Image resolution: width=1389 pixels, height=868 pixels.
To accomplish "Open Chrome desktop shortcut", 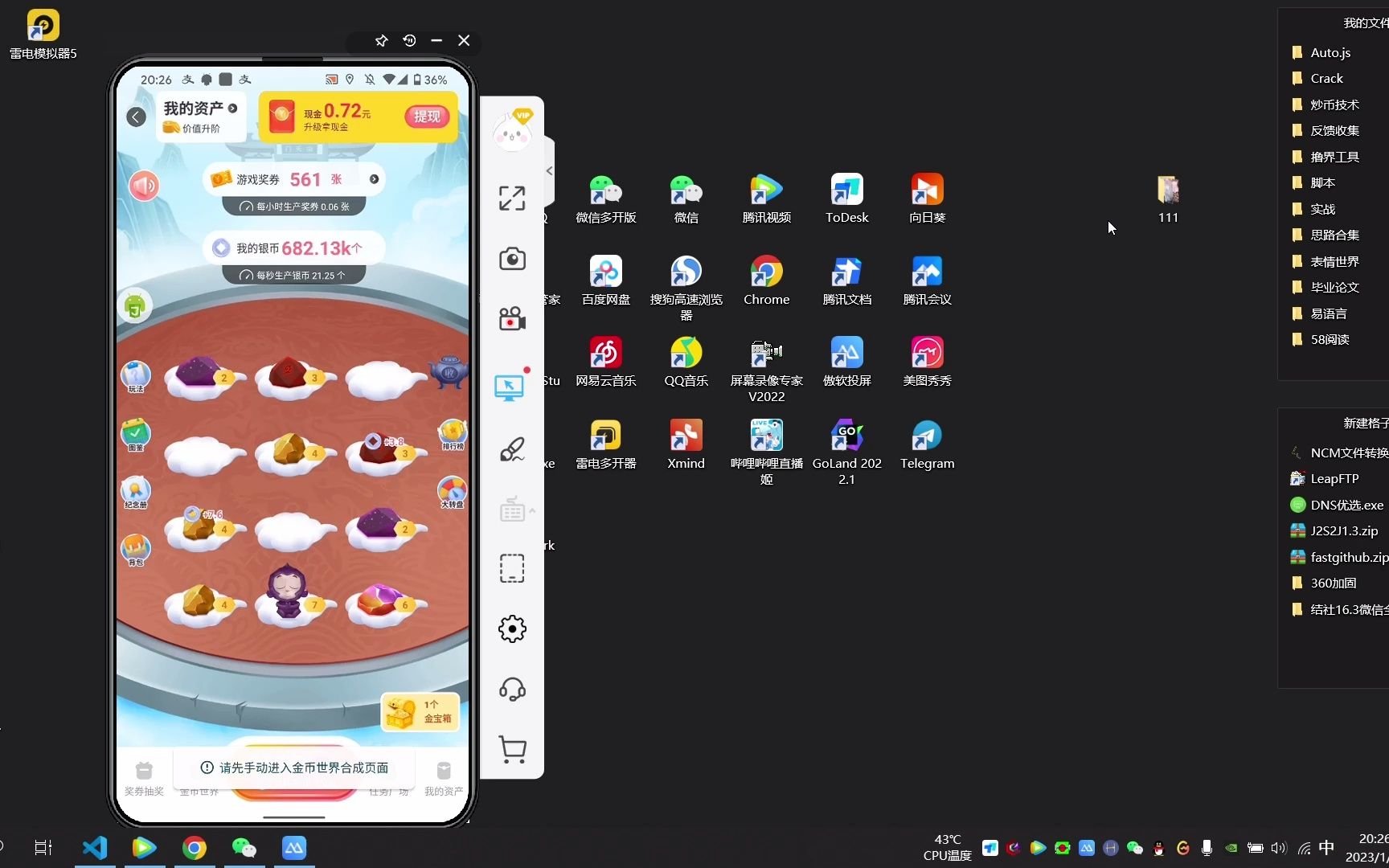I will click(767, 281).
